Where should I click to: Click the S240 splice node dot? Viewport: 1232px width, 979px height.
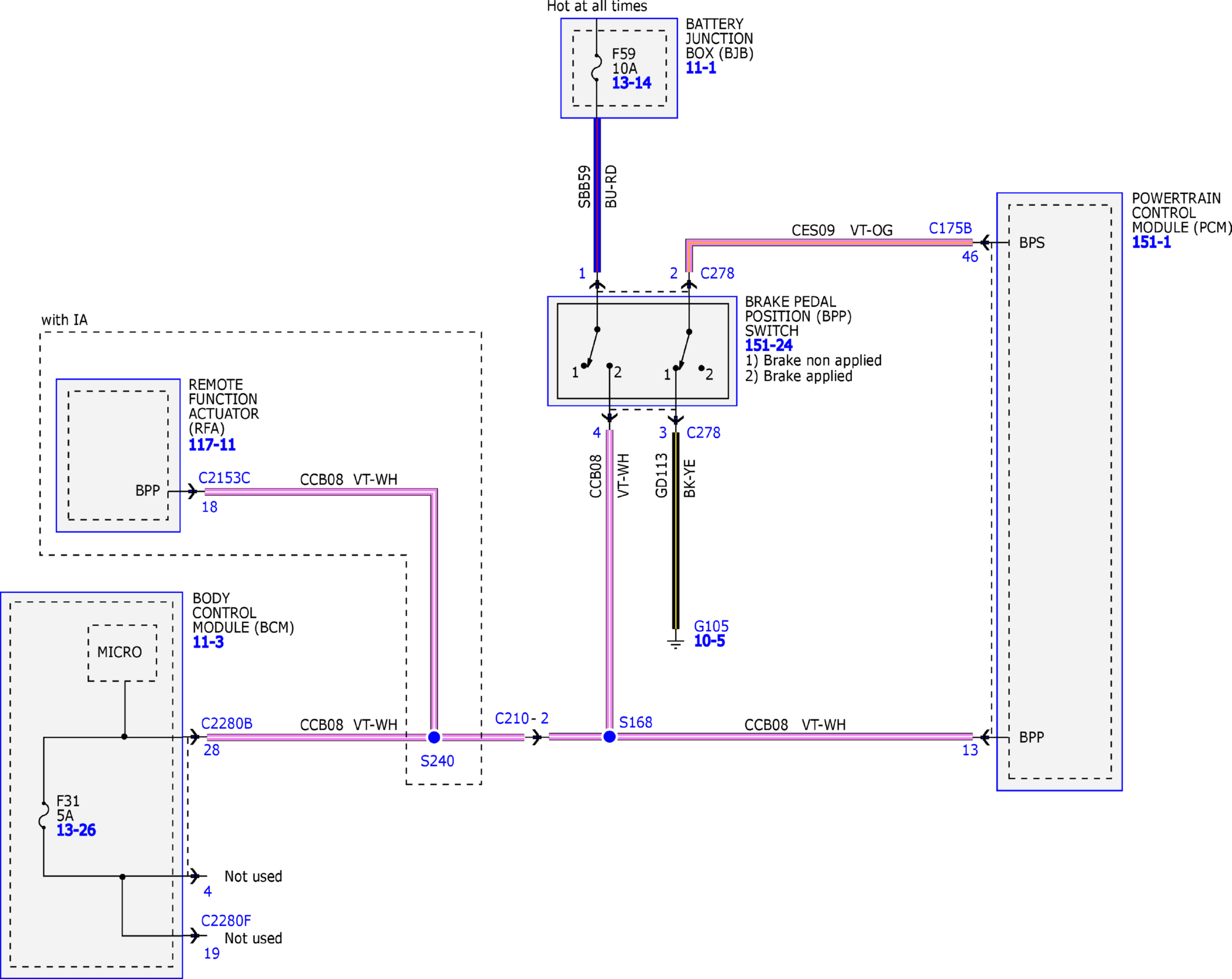pyautogui.click(x=434, y=737)
